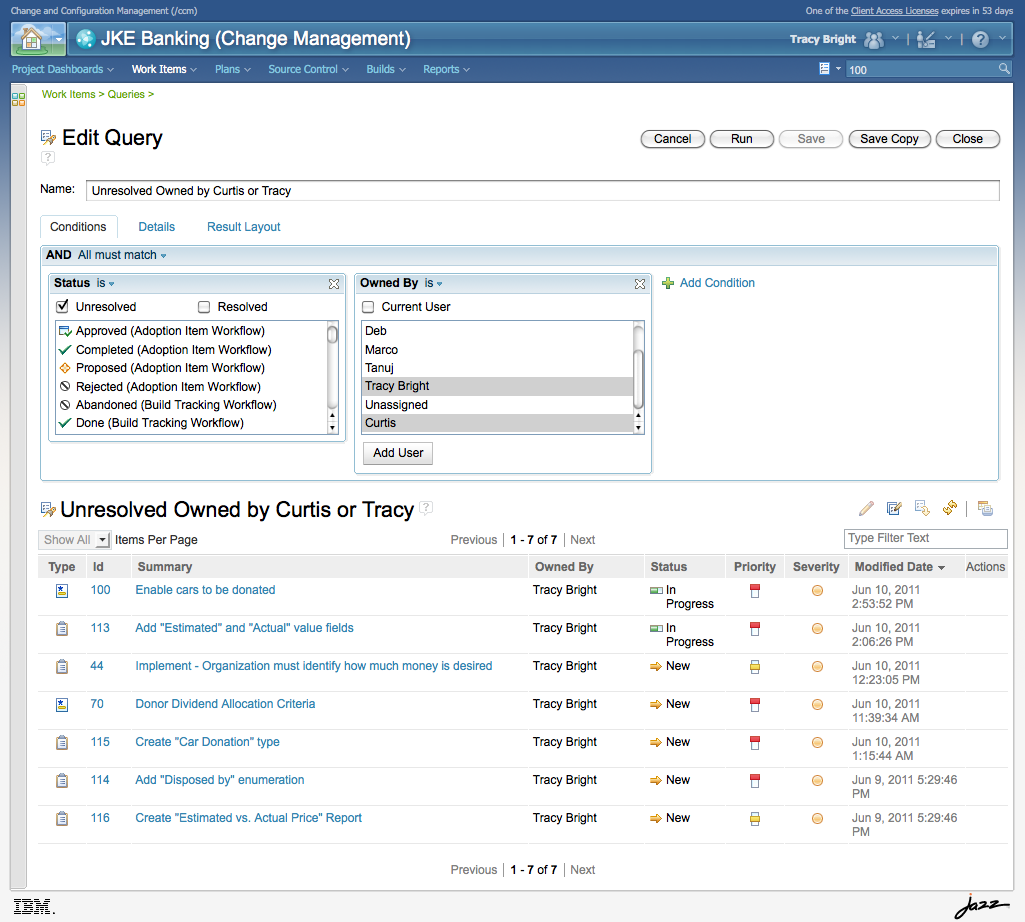1025x922 pixels.
Task: Click the print table icon above results
Action: 985,508
